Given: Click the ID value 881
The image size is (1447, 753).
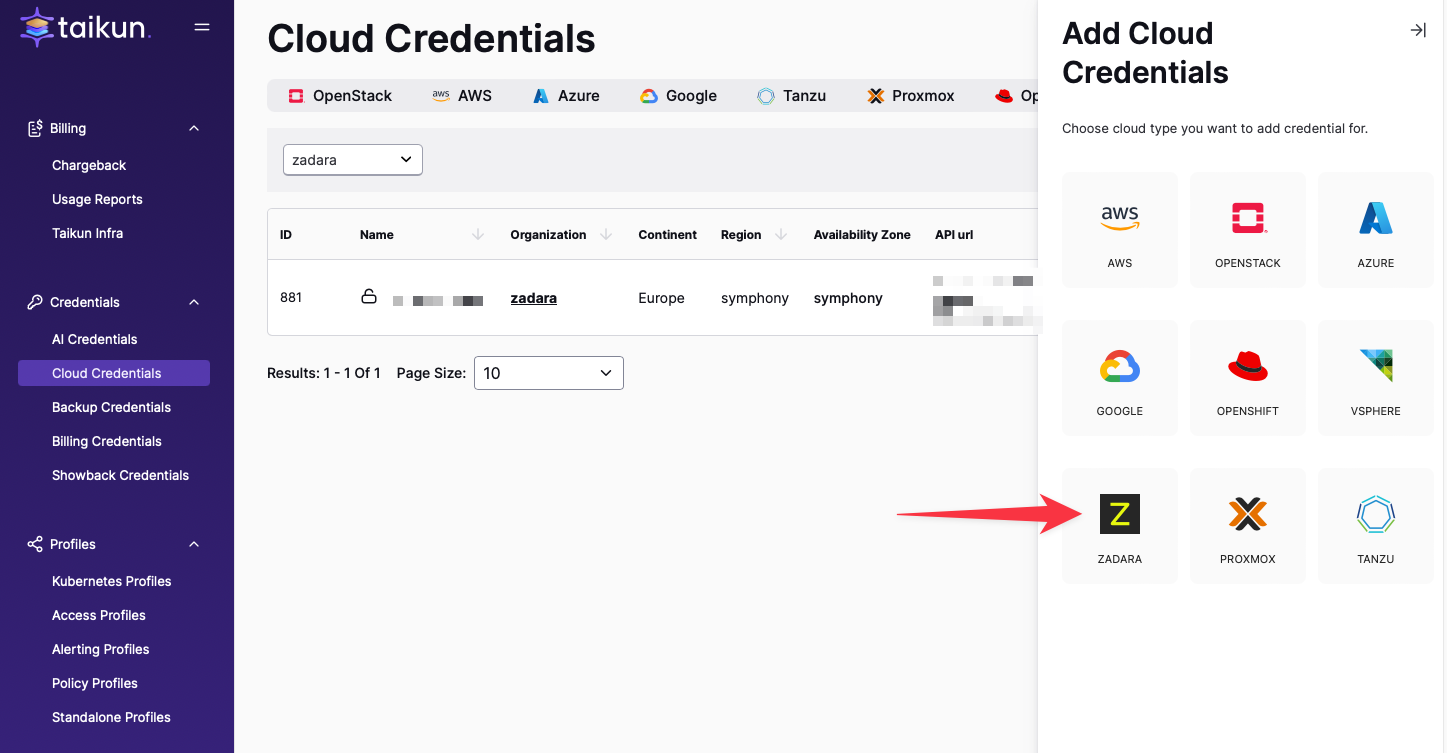Looking at the screenshot, I should (291, 298).
